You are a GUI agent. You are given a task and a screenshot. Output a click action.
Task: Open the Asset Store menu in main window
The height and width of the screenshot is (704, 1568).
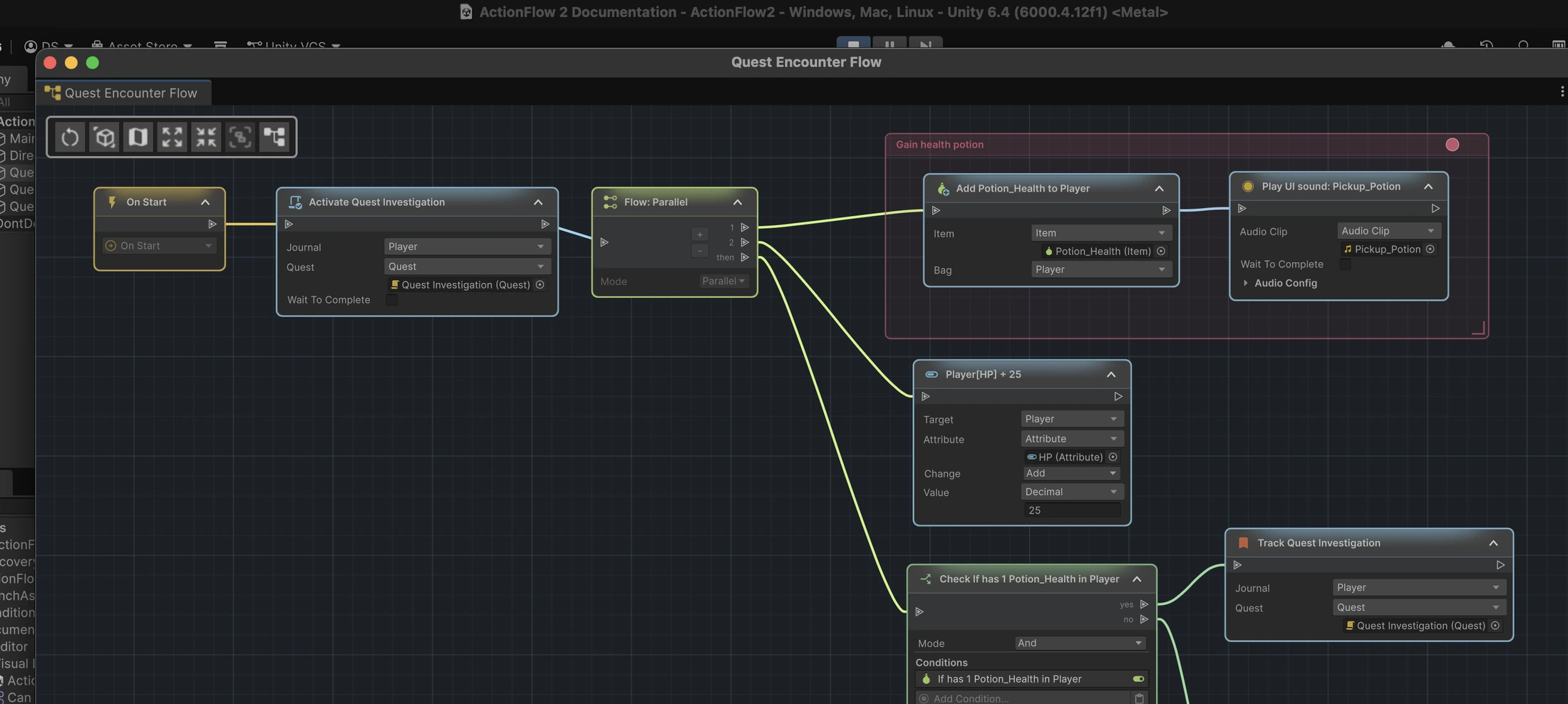point(142,45)
